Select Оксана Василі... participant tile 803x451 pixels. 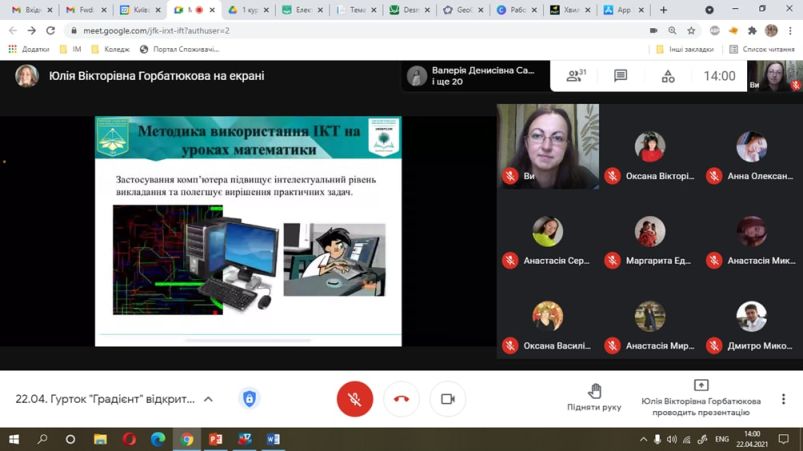[x=547, y=316]
